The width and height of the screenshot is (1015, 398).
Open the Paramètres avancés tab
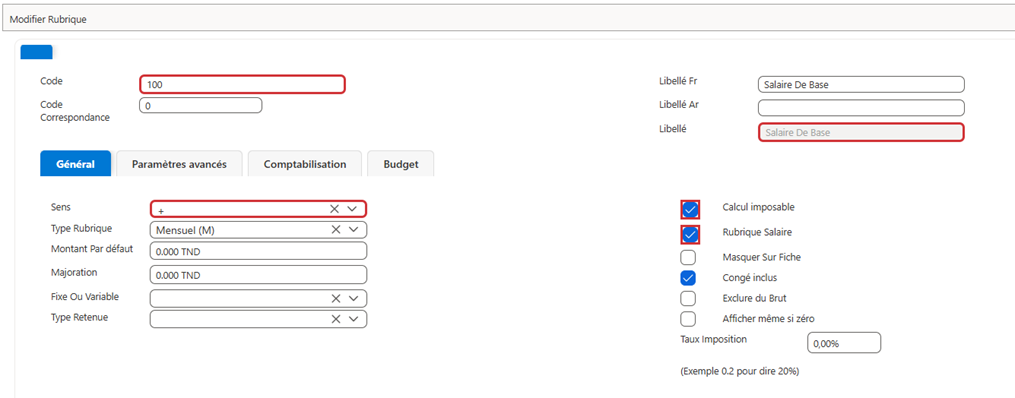pyautogui.click(x=179, y=164)
